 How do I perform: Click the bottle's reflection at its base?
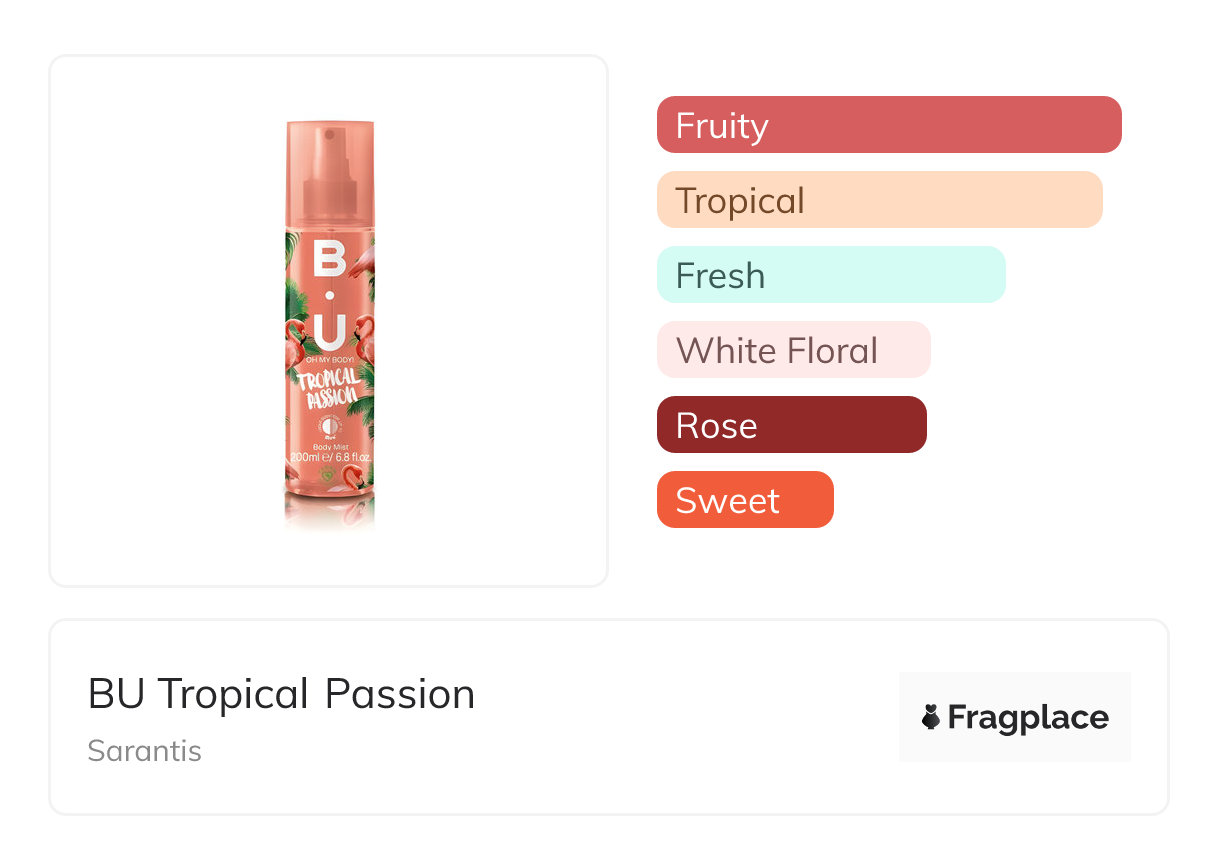(x=330, y=512)
